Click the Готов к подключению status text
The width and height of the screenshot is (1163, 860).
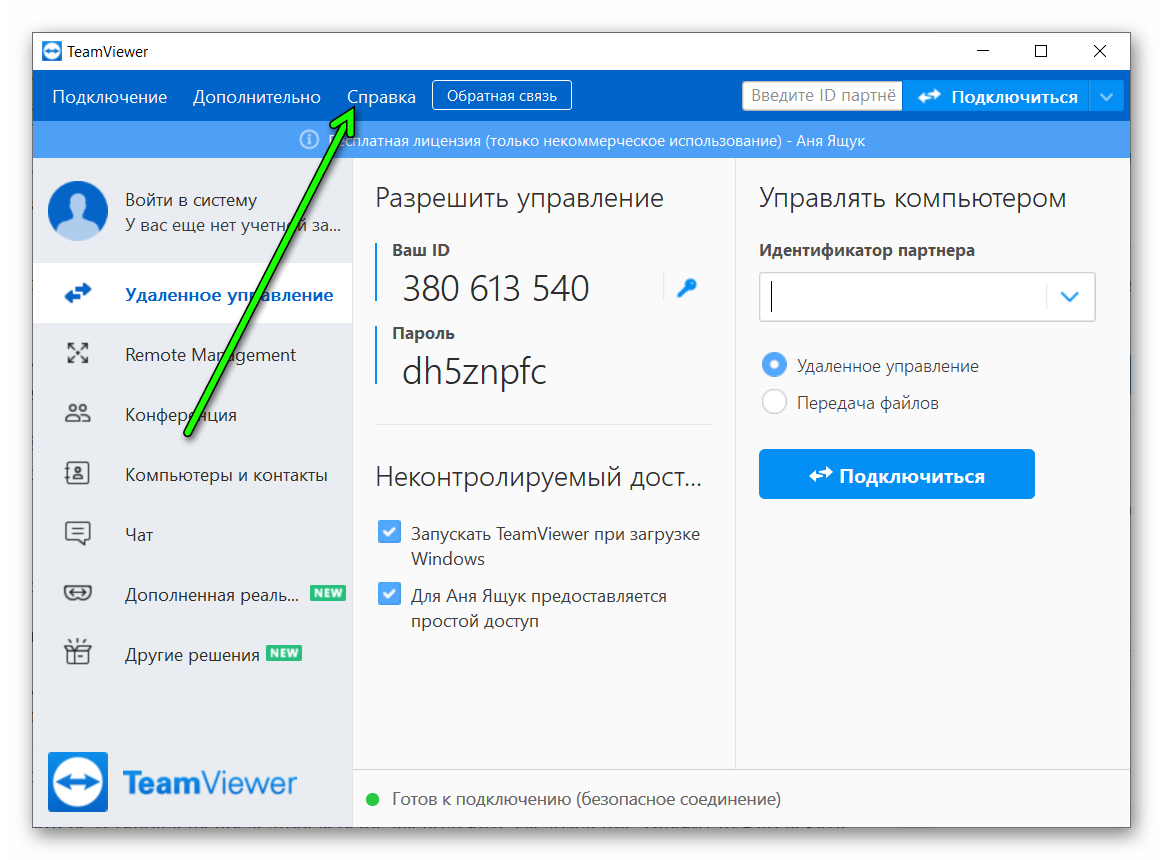point(586,799)
